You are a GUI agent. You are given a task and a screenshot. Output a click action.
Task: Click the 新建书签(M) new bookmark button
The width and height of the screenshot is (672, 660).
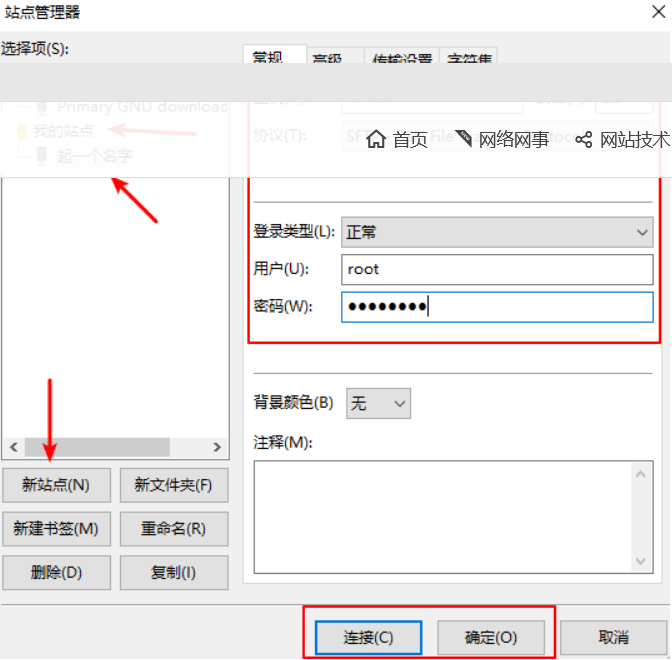click(x=56, y=529)
